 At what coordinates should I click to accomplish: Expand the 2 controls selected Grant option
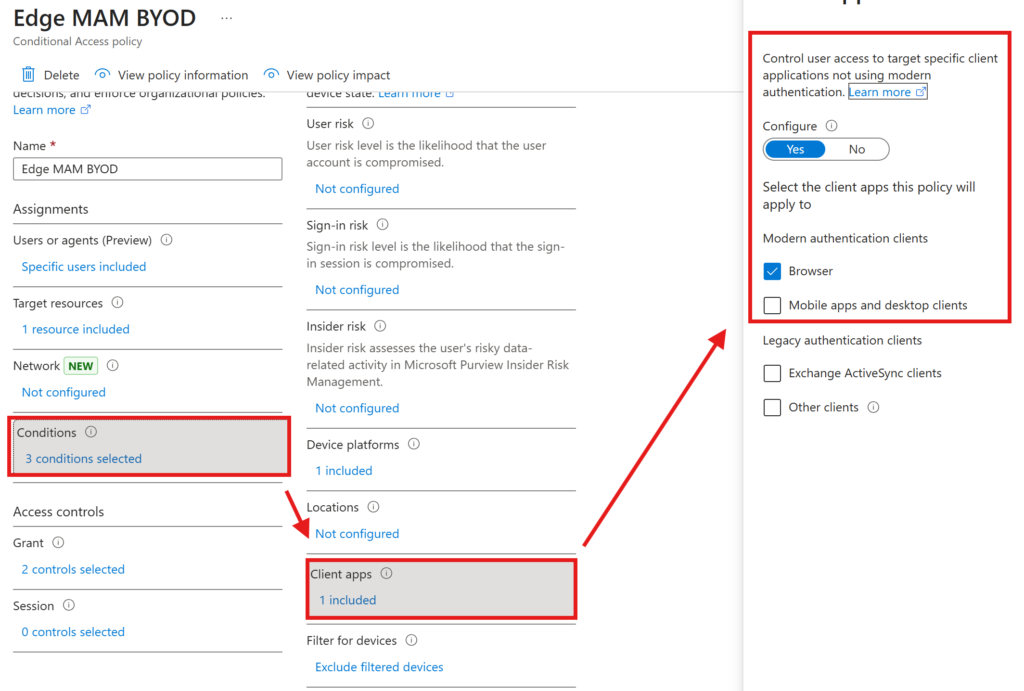pyautogui.click(x=73, y=569)
